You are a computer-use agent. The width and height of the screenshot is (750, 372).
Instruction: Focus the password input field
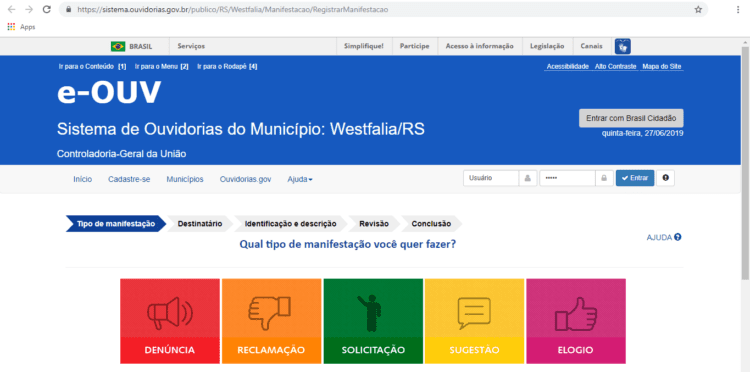[x=567, y=178]
